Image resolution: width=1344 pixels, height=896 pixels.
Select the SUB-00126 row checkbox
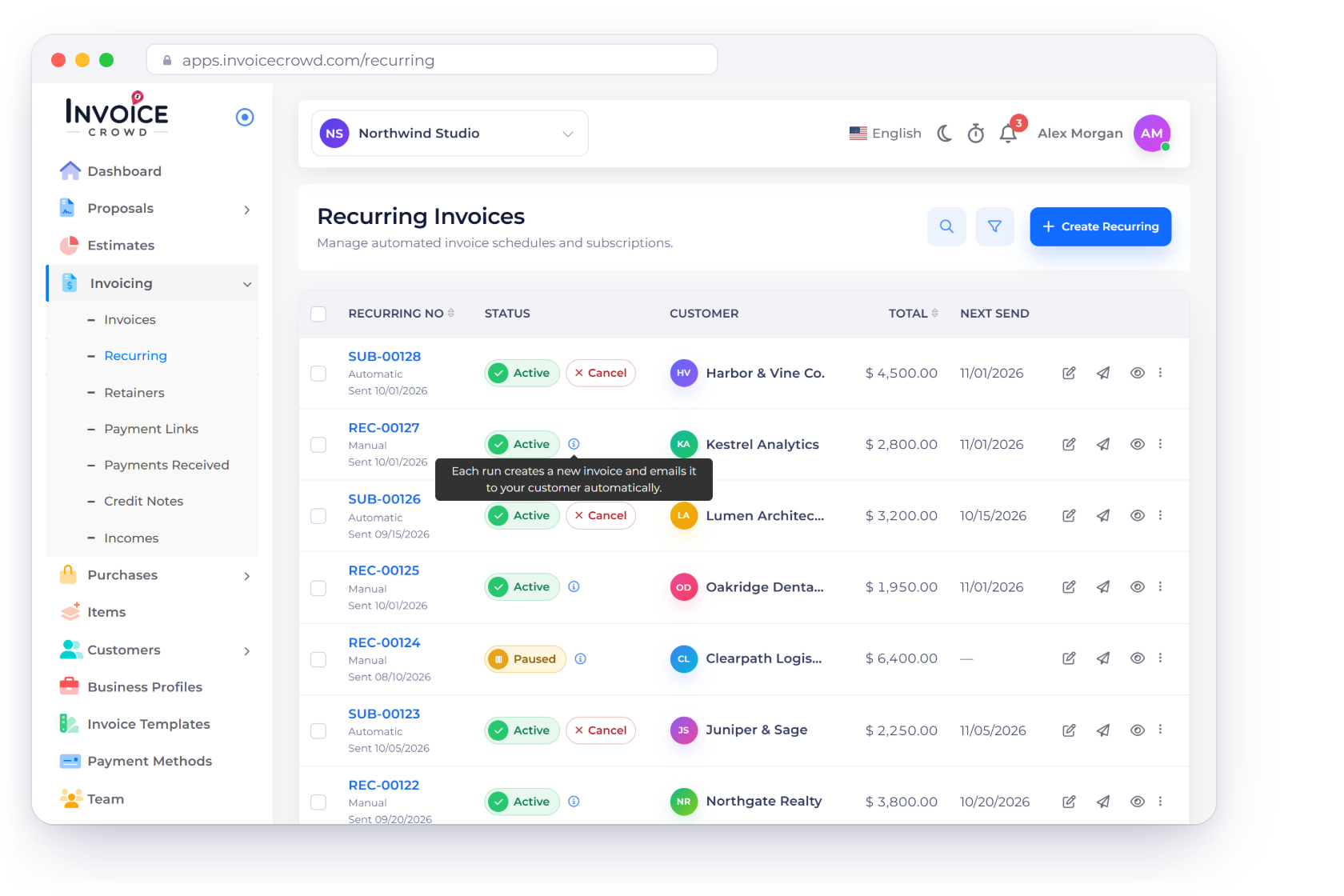[318, 516]
